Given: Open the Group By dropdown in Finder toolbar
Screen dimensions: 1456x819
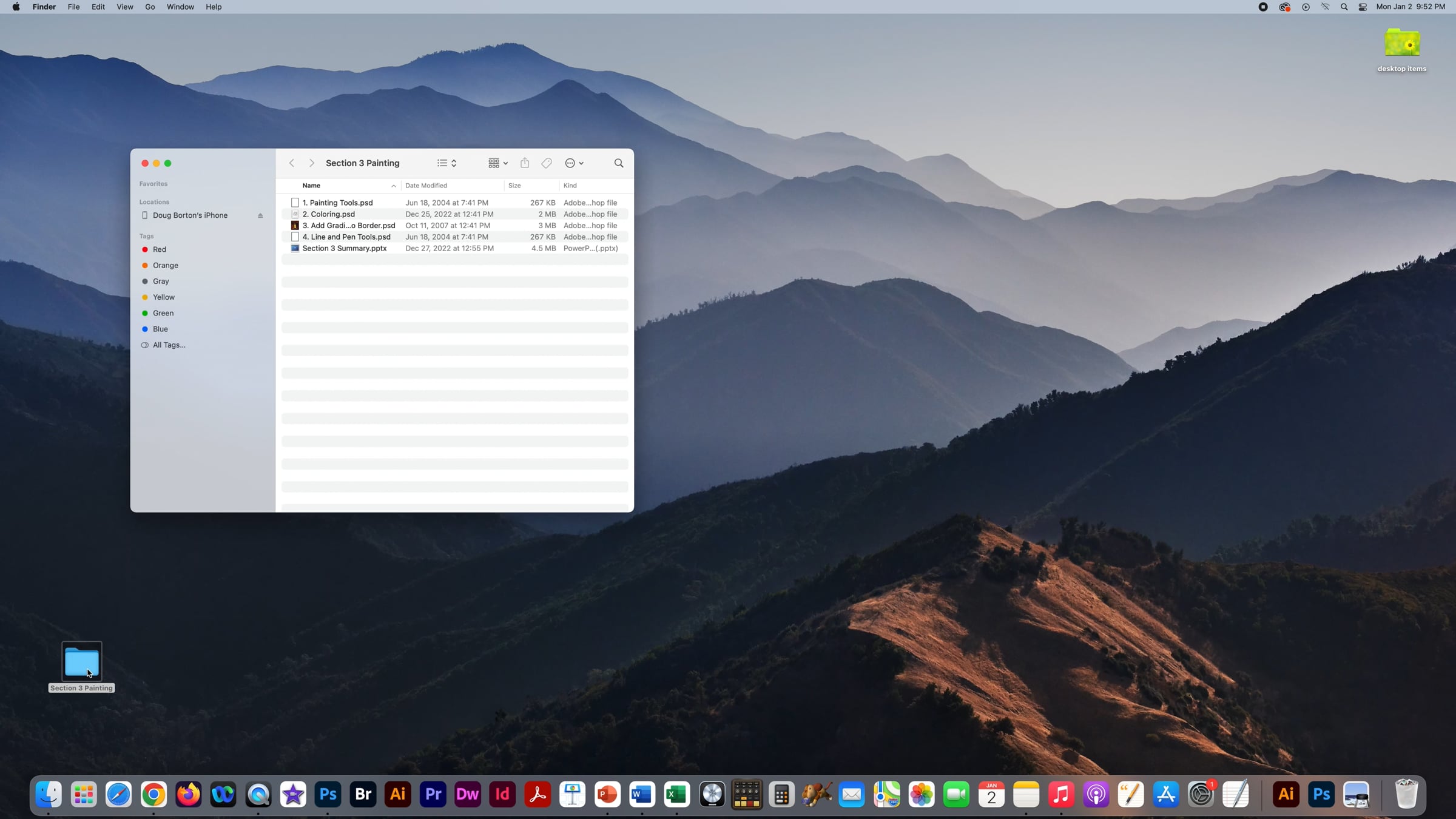Looking at the screenshot, I should pos(498,163).
